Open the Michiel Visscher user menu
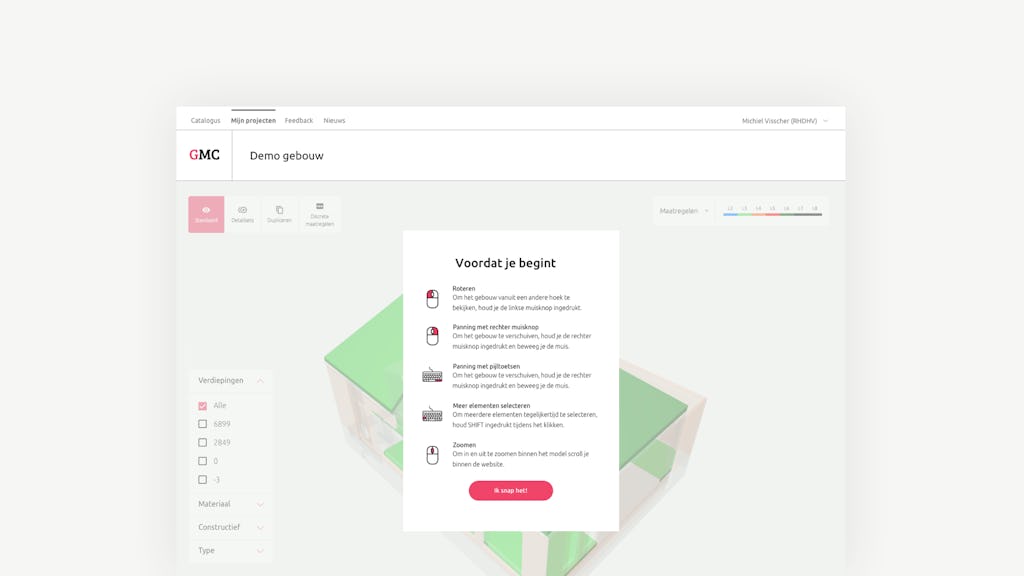The height and width of the screenshot is (576, 1024). 784,121
